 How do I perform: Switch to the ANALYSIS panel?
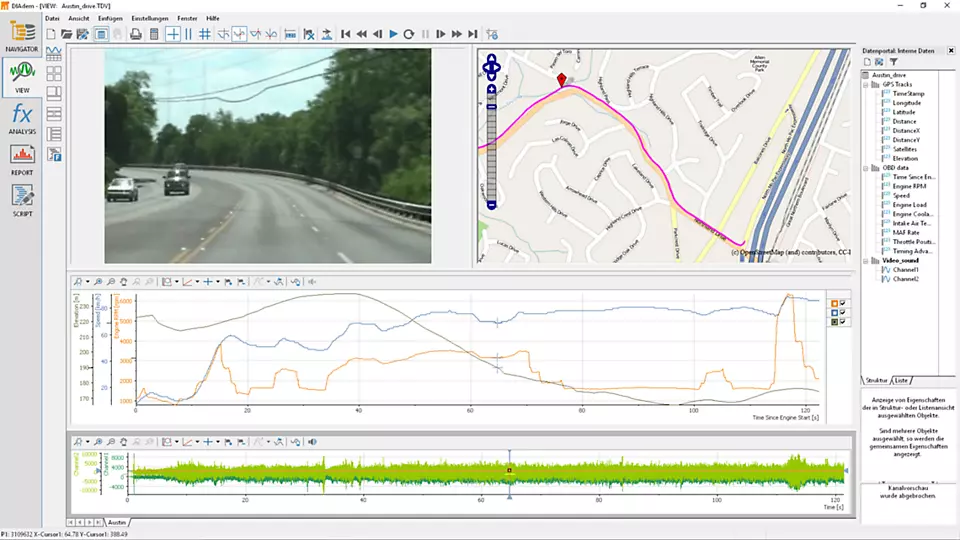(22, 118)
